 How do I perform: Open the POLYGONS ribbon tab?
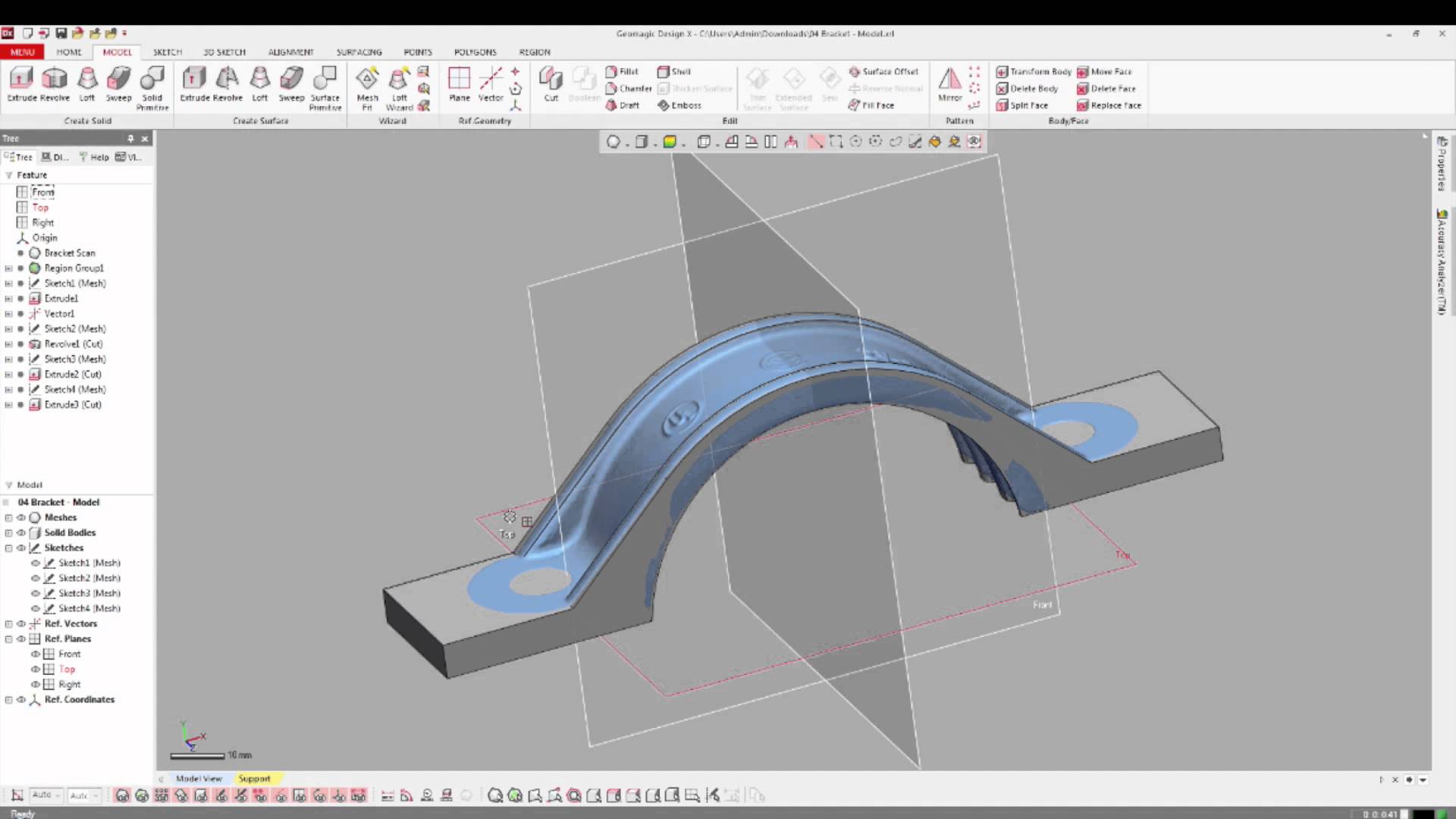tap(475, 52)
